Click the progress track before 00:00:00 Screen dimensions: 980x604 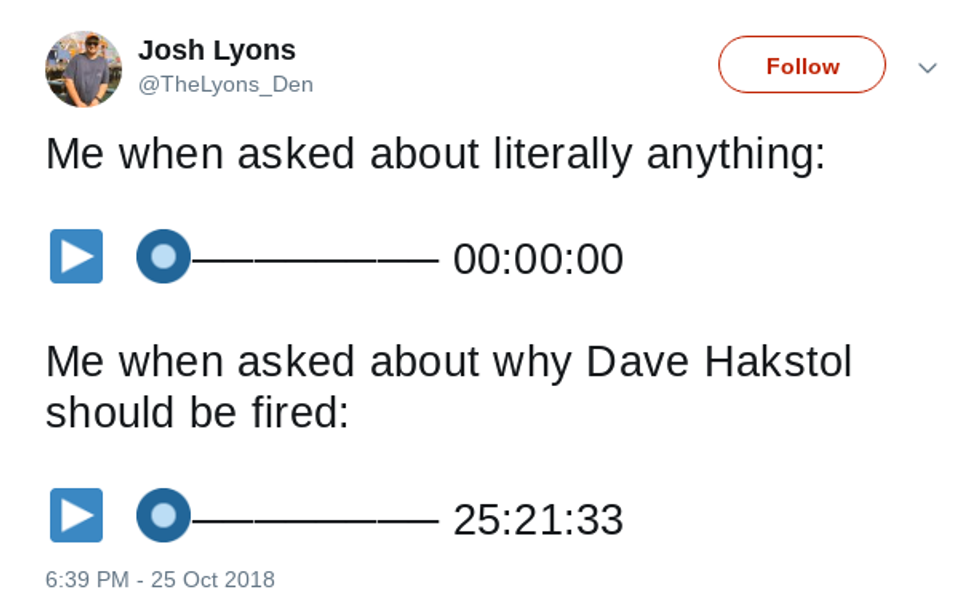(315, 259)
